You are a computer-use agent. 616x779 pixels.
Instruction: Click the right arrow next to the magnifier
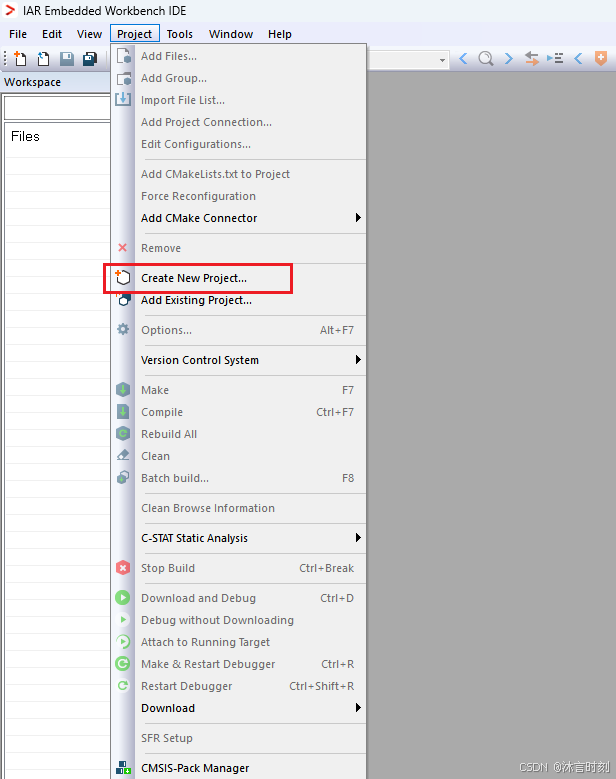pos(509,59)
